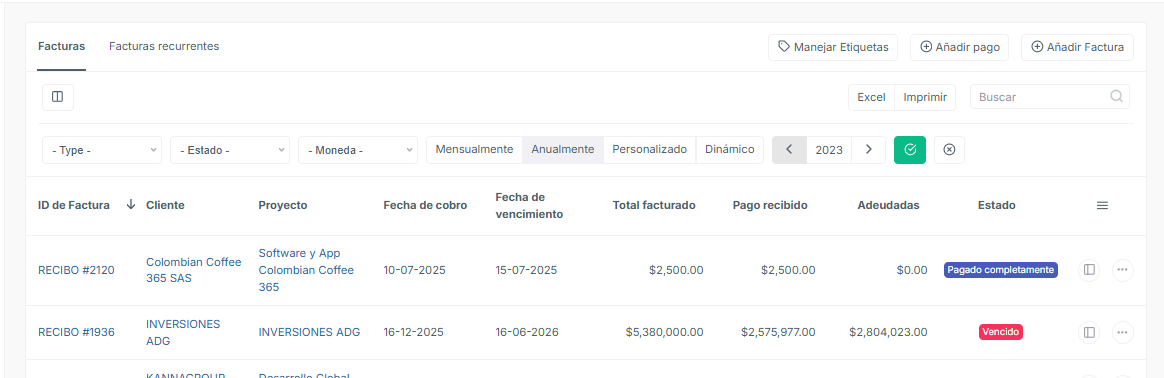Screen dimensions: 1164x378
Task: Clear filters with the circled X button
Action: 949,149
